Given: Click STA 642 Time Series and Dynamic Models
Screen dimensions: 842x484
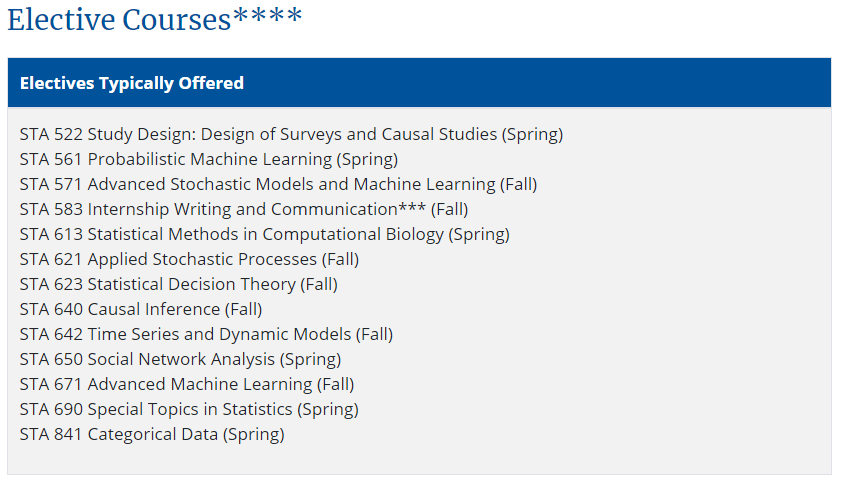Looking at the screenshot, I should pos(206,334).
